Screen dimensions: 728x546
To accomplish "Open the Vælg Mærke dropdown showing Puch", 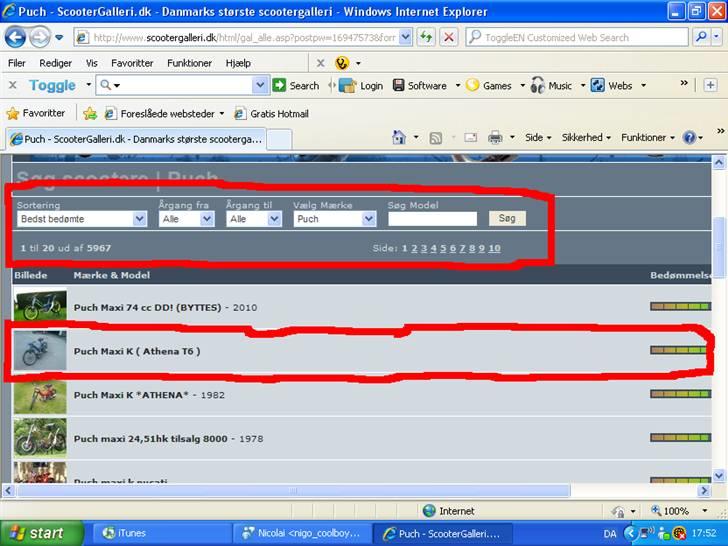I will (x=334, y=219).
